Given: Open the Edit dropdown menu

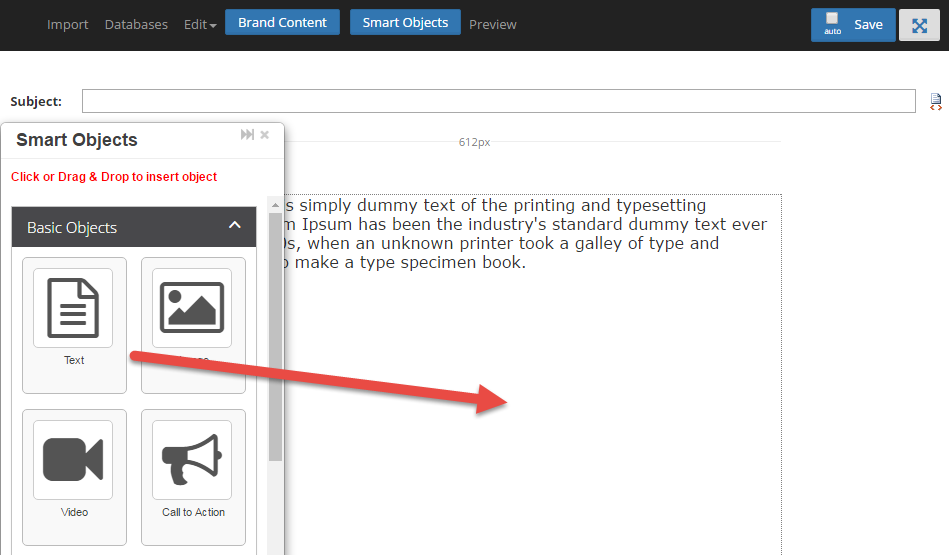Looking at the screenshot, I should point(200,24).
